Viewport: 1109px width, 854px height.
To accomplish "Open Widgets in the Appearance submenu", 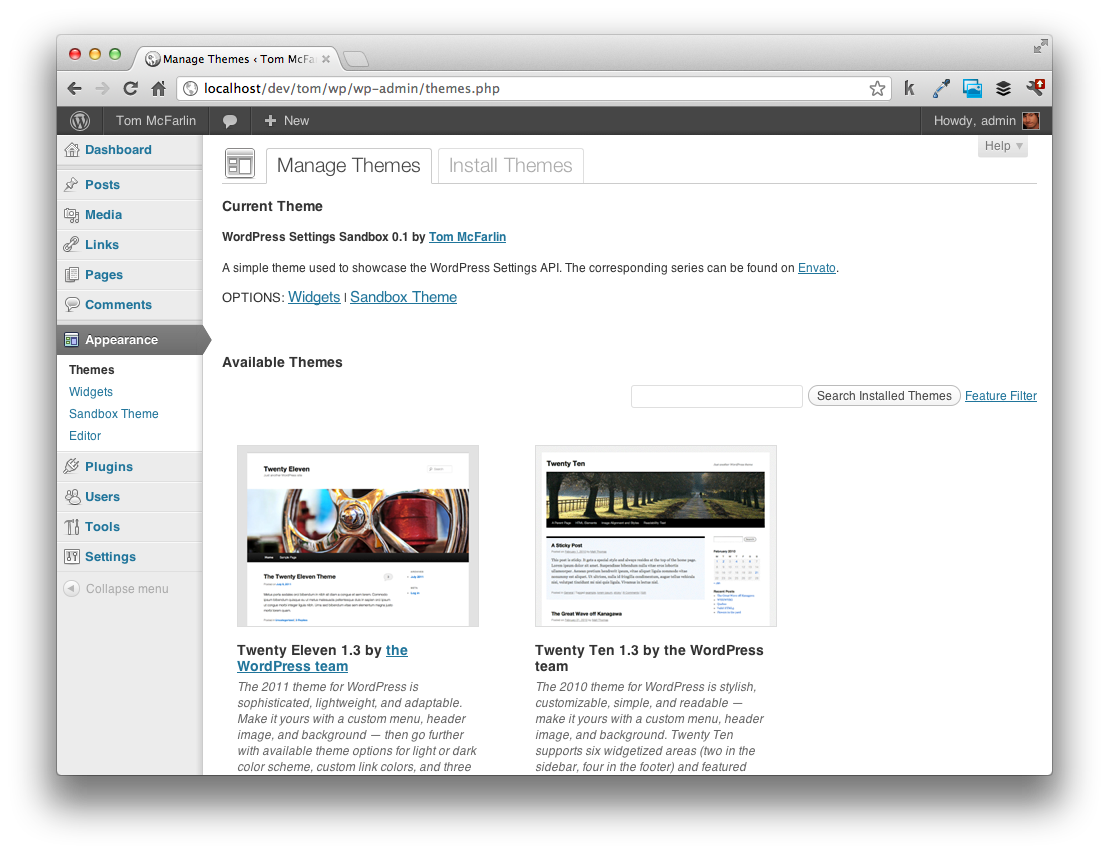I will pyautogui.click(x=91, y=392).
